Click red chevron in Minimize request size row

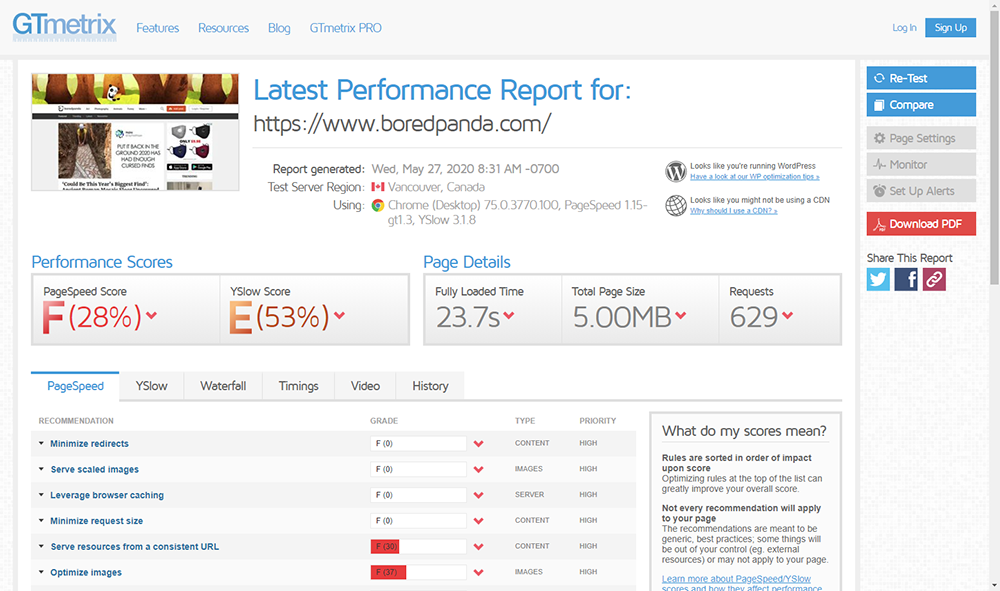point(478,521)
